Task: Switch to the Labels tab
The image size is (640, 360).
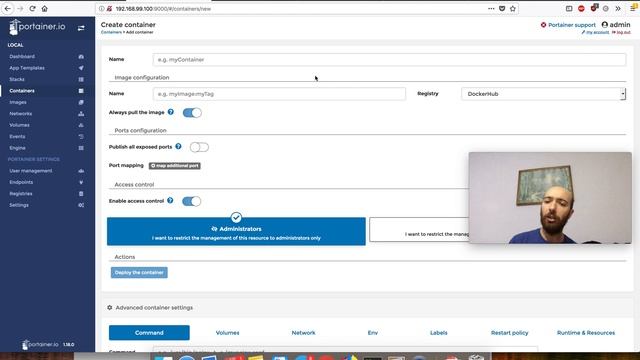Action: [x=439, y=333]
